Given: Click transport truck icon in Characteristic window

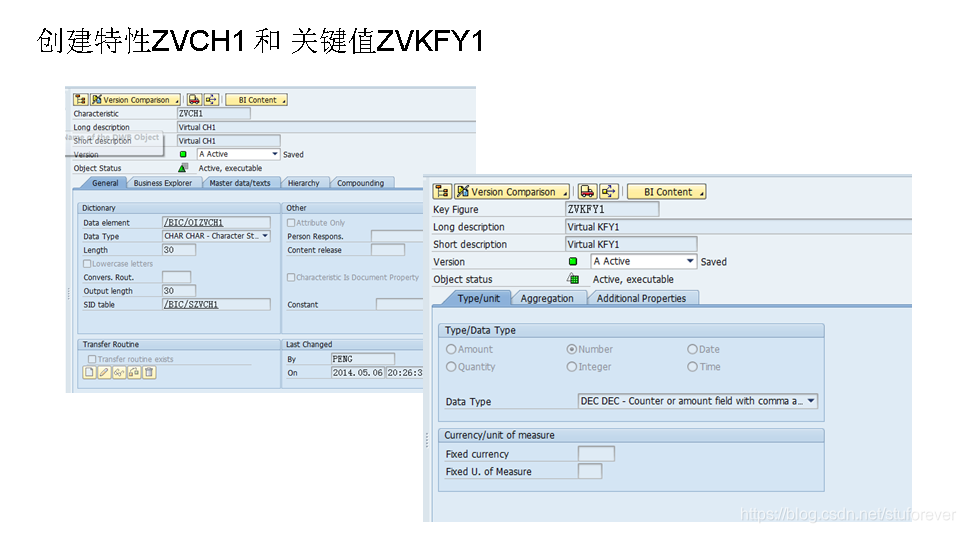Looking at the screenshot, I should pyautogui.click(x=195, y=99).
